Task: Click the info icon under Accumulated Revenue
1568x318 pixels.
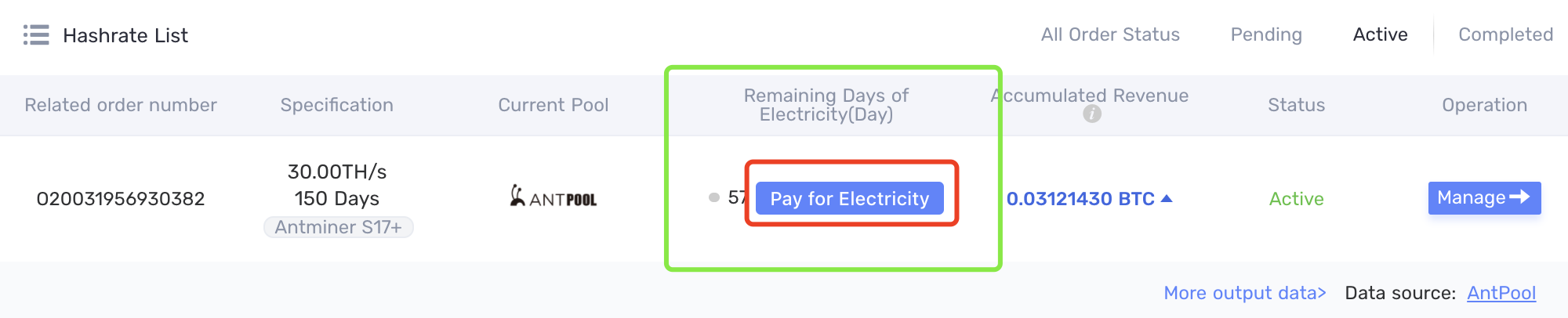Action: (1092, 114)
